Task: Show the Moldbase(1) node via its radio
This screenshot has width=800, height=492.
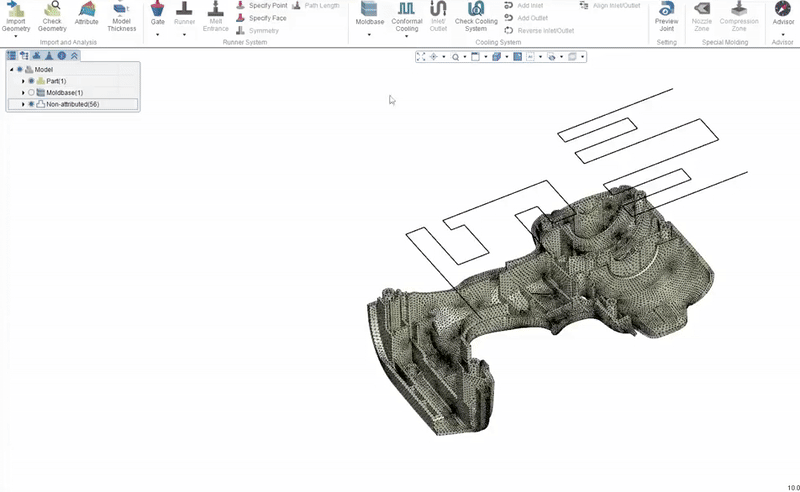Action: (31, 93)
